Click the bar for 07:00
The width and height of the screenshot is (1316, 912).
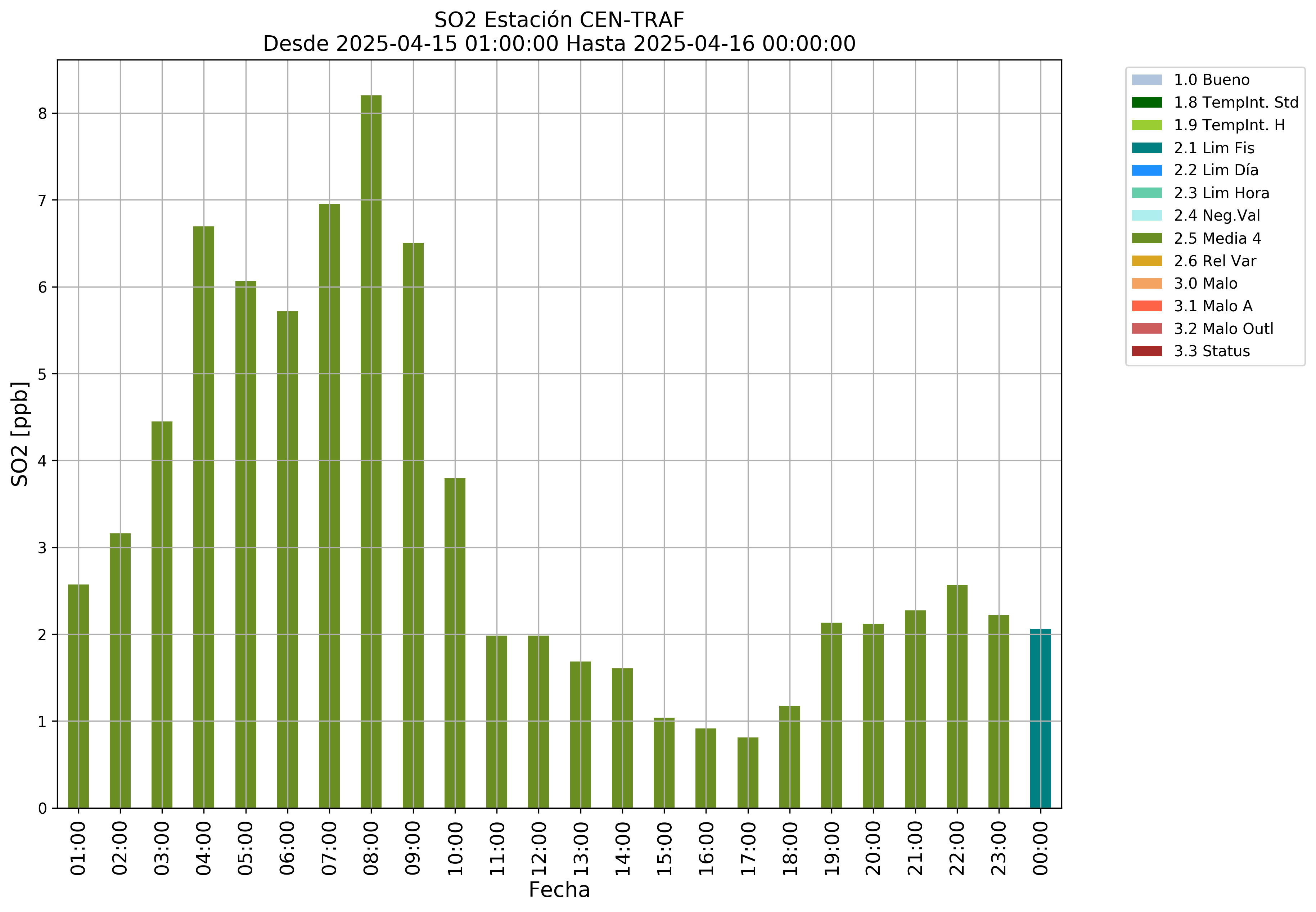point(329,506)
